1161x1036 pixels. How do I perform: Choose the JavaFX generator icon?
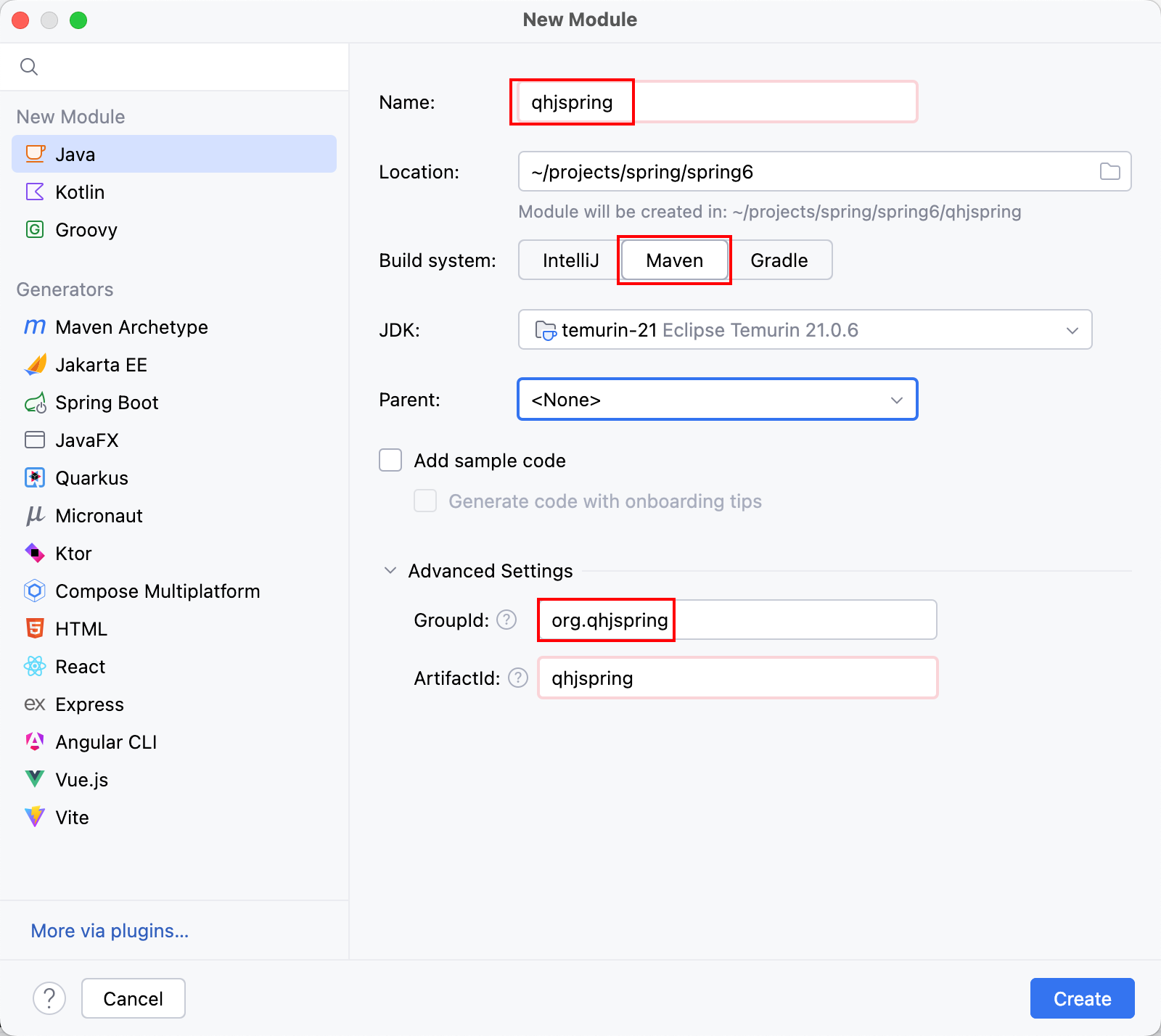pyautogui.click(x=35, y=440)
